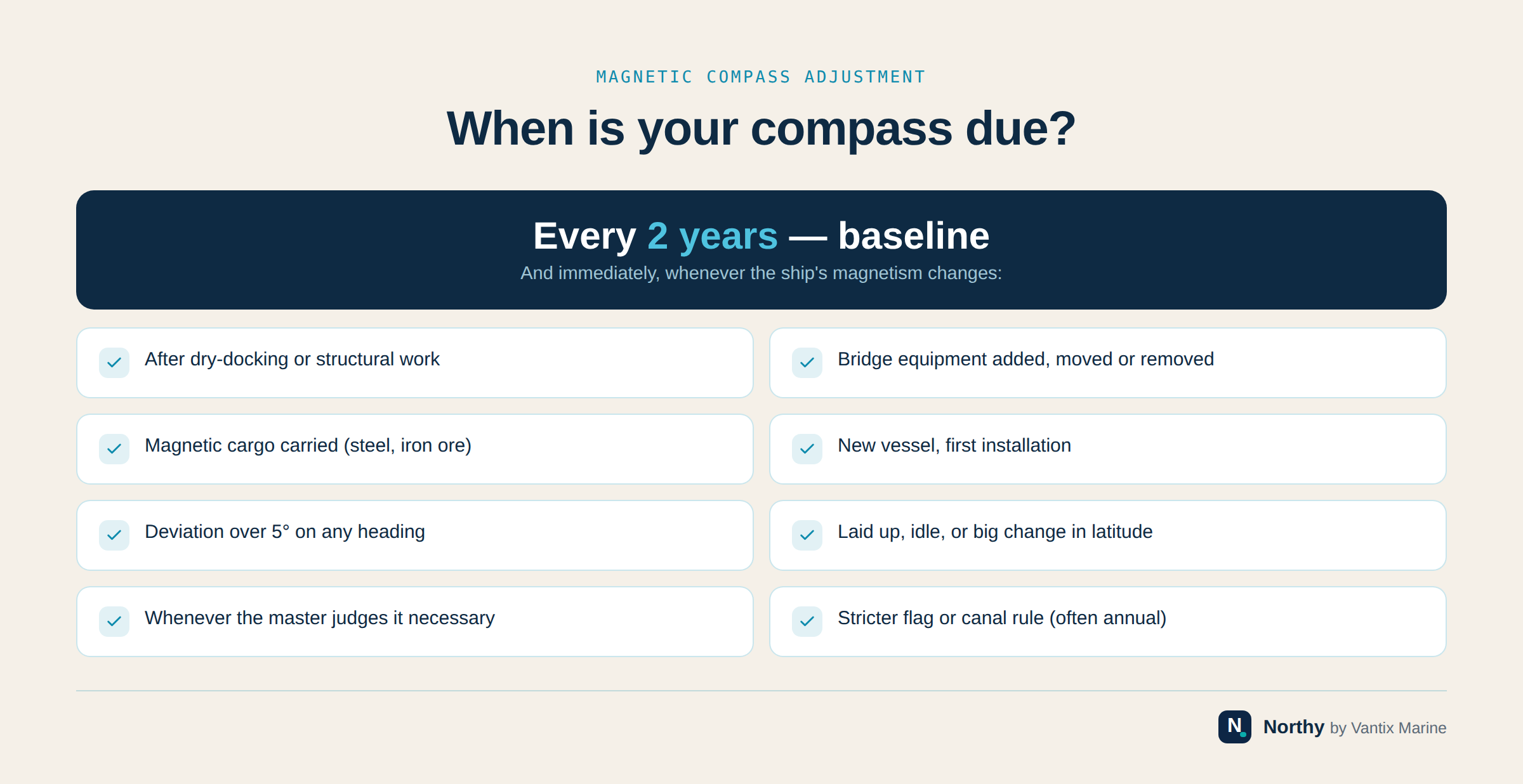1523x784 pixels.
Task: Select the Magnetic cargo carried text
Action: coord(308,445)
